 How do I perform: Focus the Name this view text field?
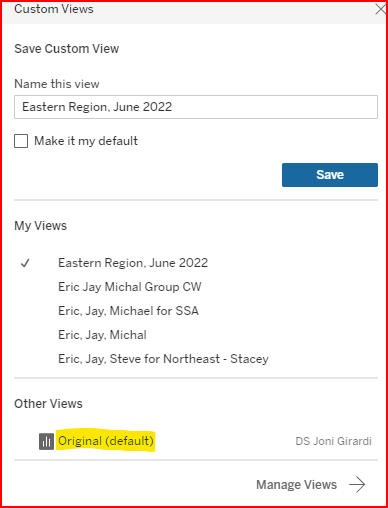[x=196, y=107]
